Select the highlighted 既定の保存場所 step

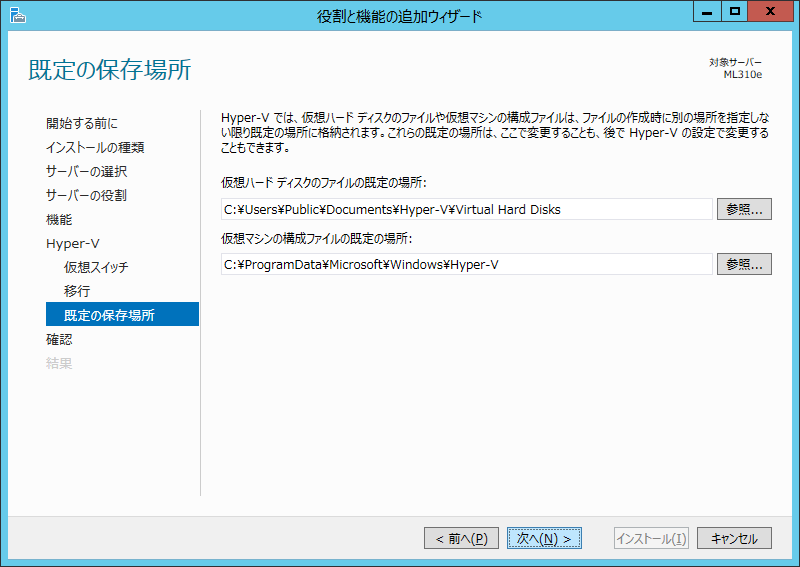pos(109,315)
